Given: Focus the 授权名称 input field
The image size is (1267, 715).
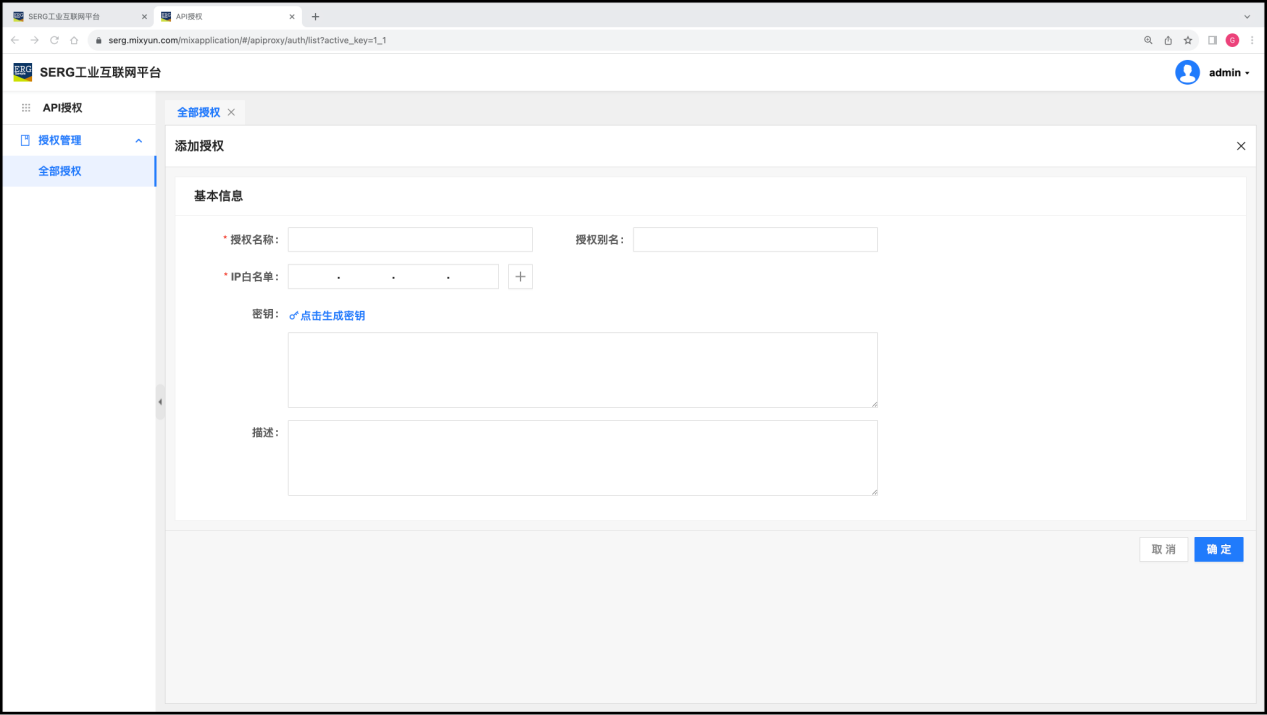Looking at the screenshot, I should (x=410, y=240).
